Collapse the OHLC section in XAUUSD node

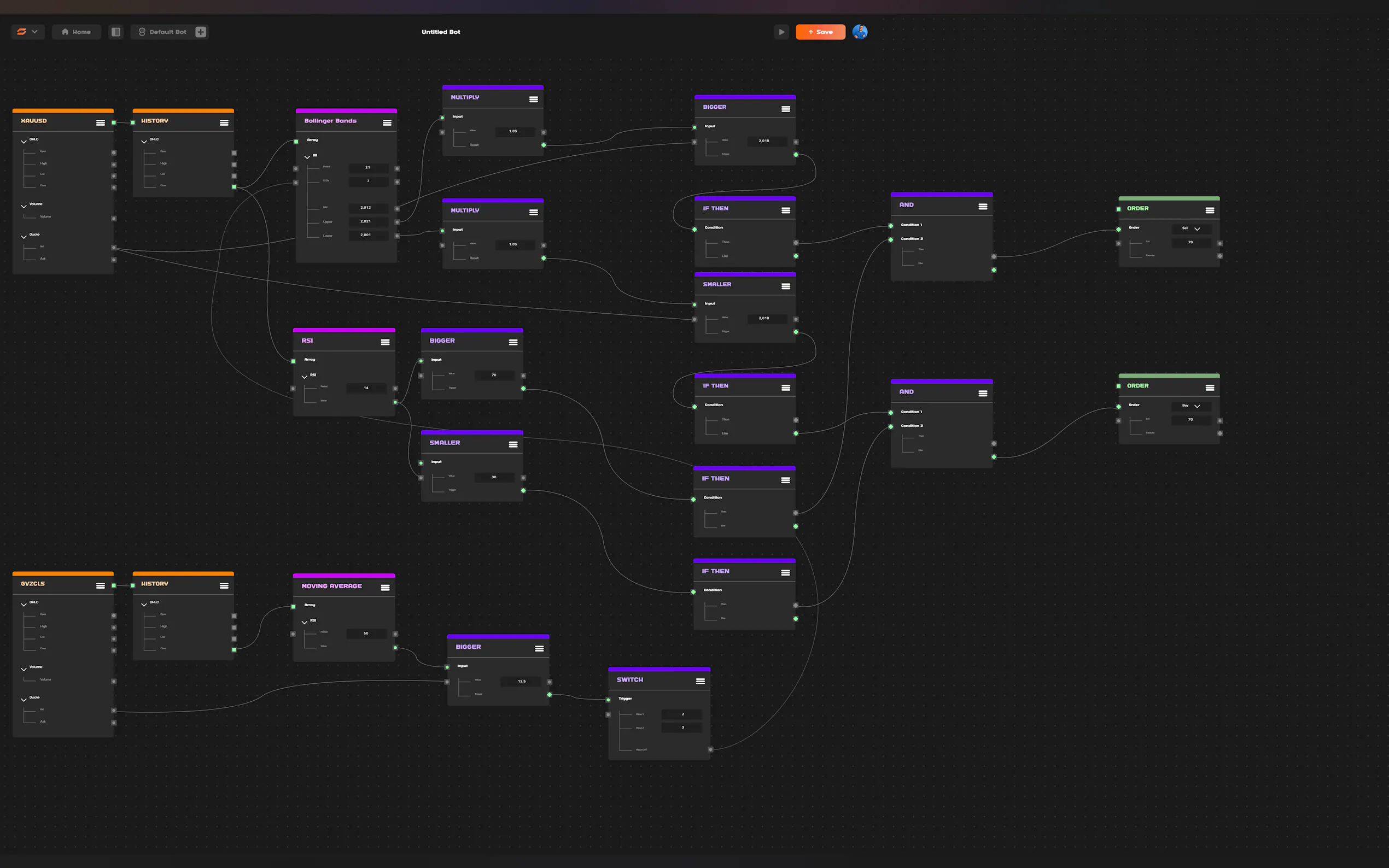[24, 141]
